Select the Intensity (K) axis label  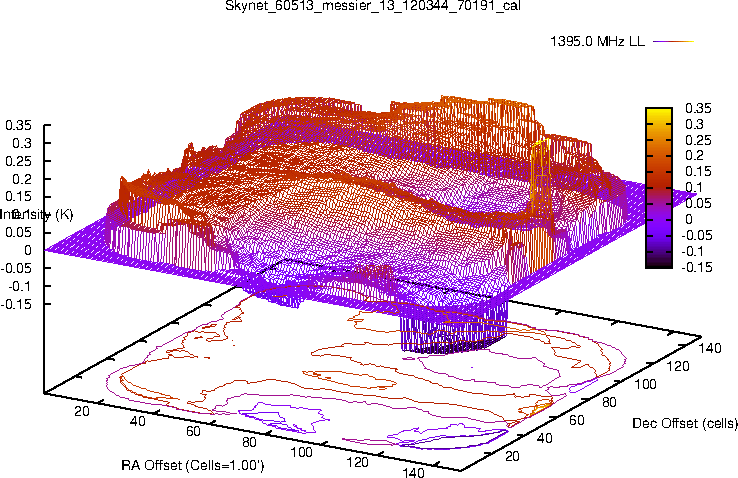(x=37, y=215)
